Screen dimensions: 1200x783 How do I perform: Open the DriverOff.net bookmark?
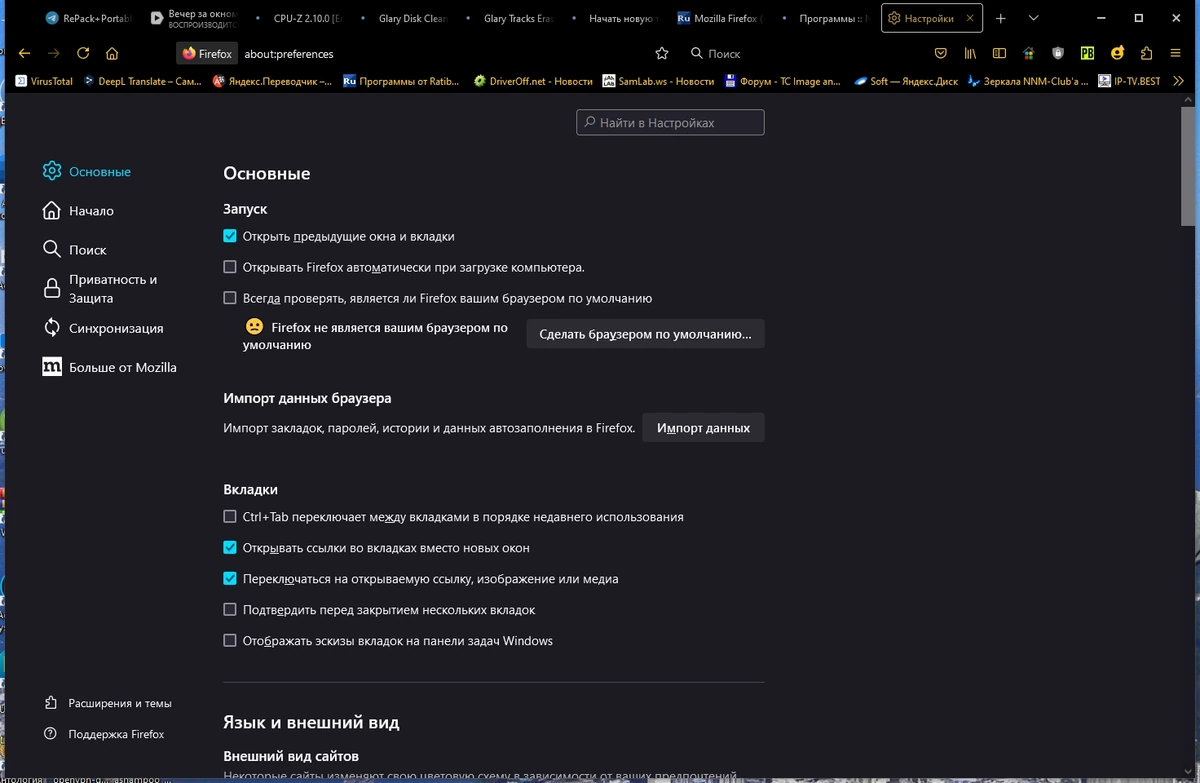[x=533, y=81]
